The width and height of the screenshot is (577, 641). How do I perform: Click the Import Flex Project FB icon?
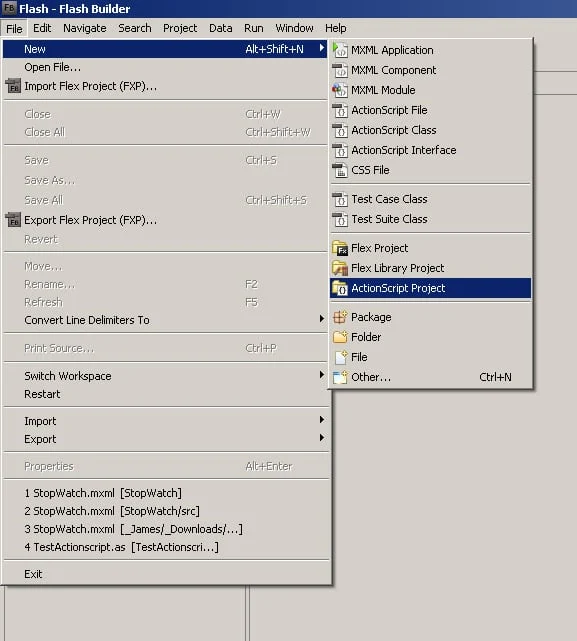(x=13, y=86)
